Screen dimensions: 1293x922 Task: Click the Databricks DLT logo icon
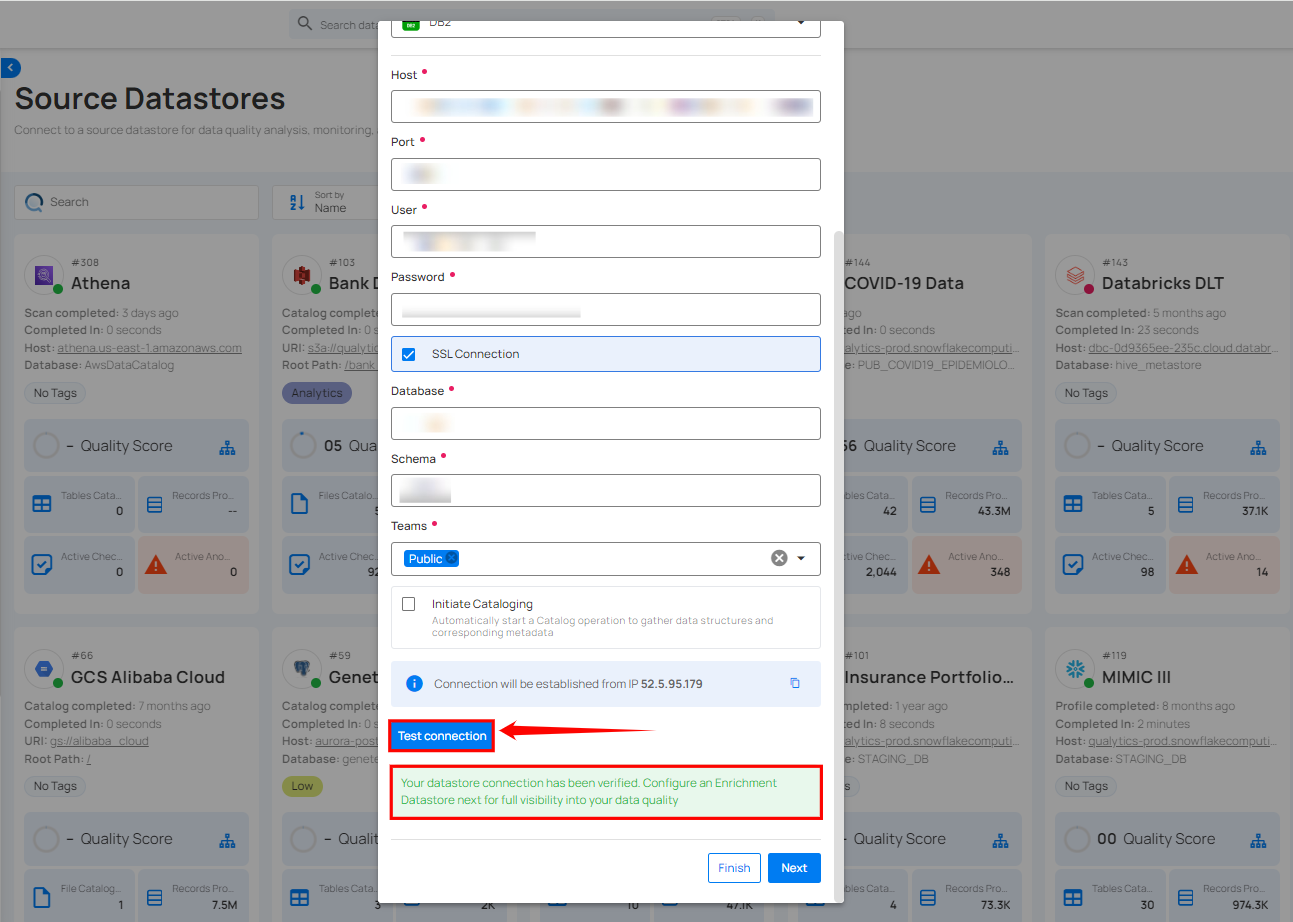[x=1075, y=274]
